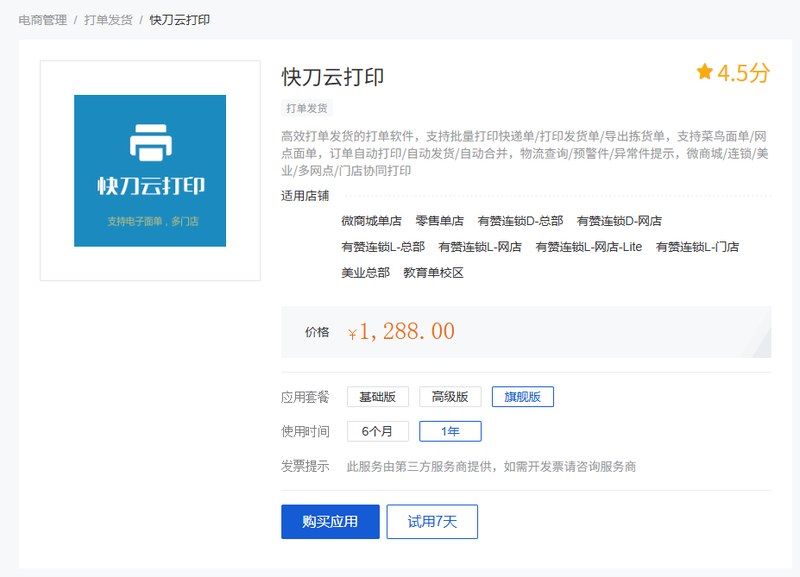Click the 发票提示 label
This screenshot has width=800, height=577.
pos(305,466)
